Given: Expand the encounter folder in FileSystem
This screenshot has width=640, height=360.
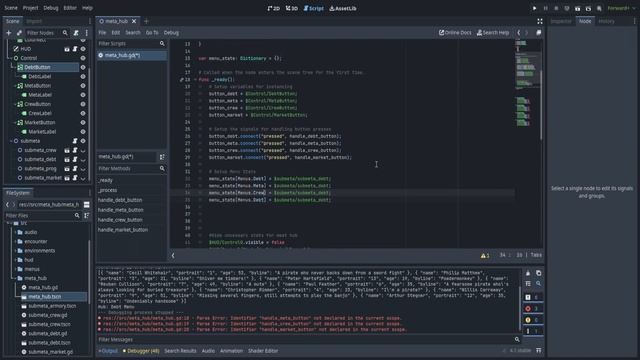Looking at the screenshot, I should coord(15,242).
